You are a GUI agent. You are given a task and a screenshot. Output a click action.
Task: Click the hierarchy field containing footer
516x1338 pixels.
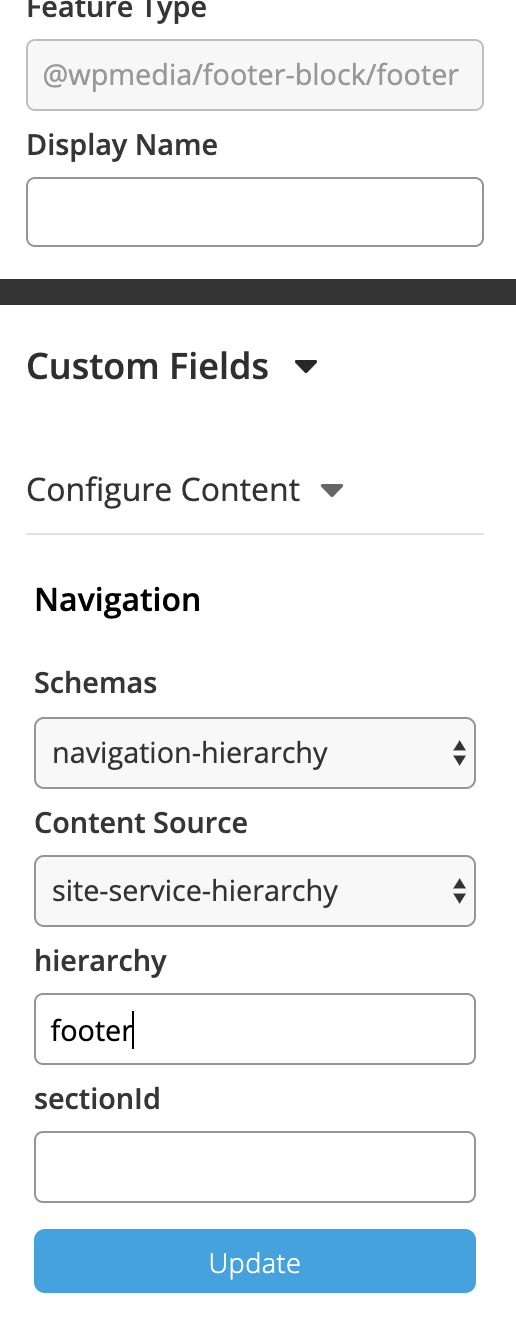point(255,1029)
